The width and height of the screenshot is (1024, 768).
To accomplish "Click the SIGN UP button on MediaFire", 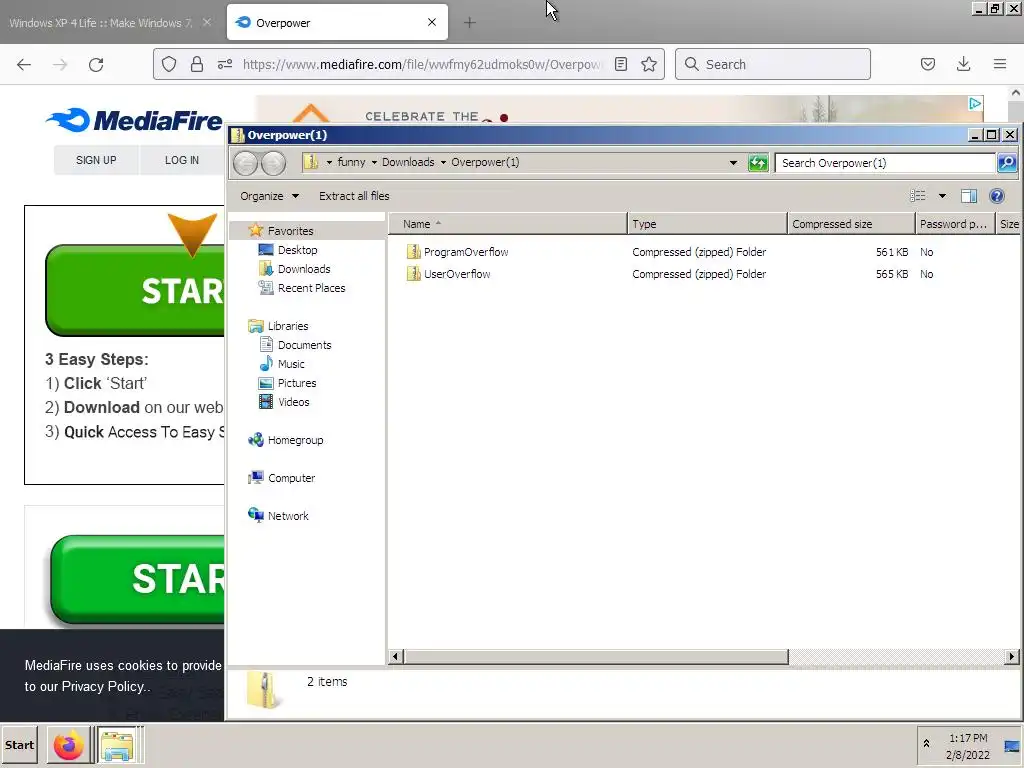I will point(96,160).
